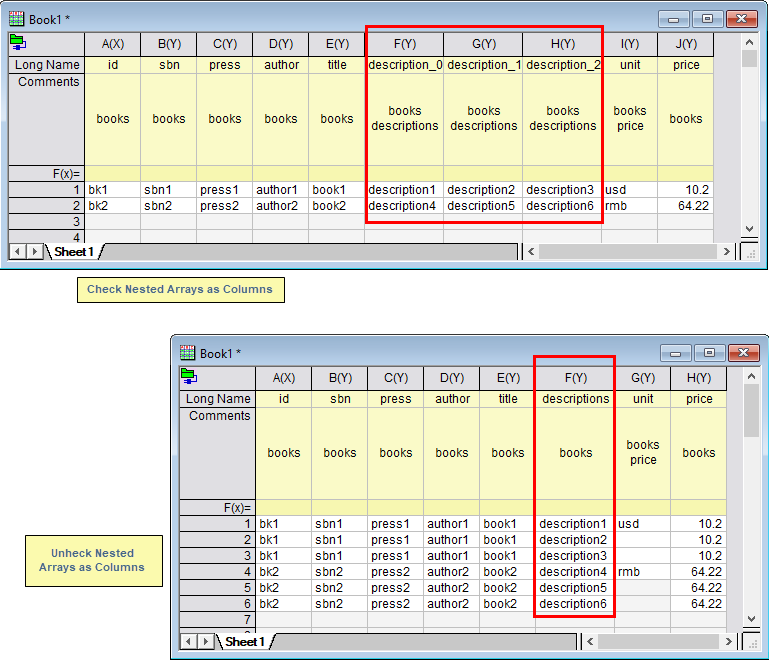This screenshot has width=769, height=661.
Task: Click F(x)= row label in top workbook
Action: [47, 174]
